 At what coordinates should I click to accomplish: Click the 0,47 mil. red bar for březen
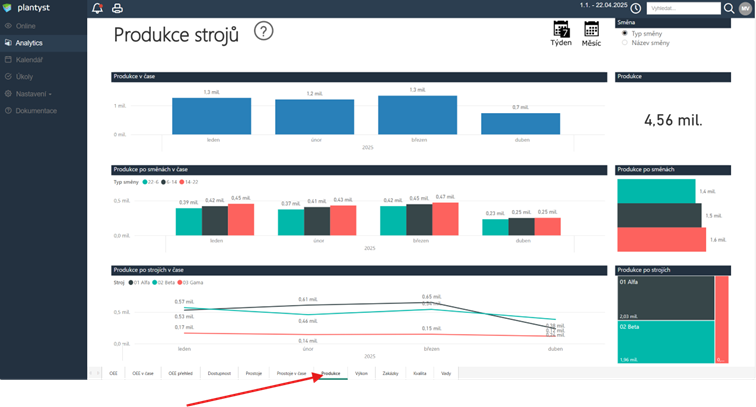pos(446,219)
